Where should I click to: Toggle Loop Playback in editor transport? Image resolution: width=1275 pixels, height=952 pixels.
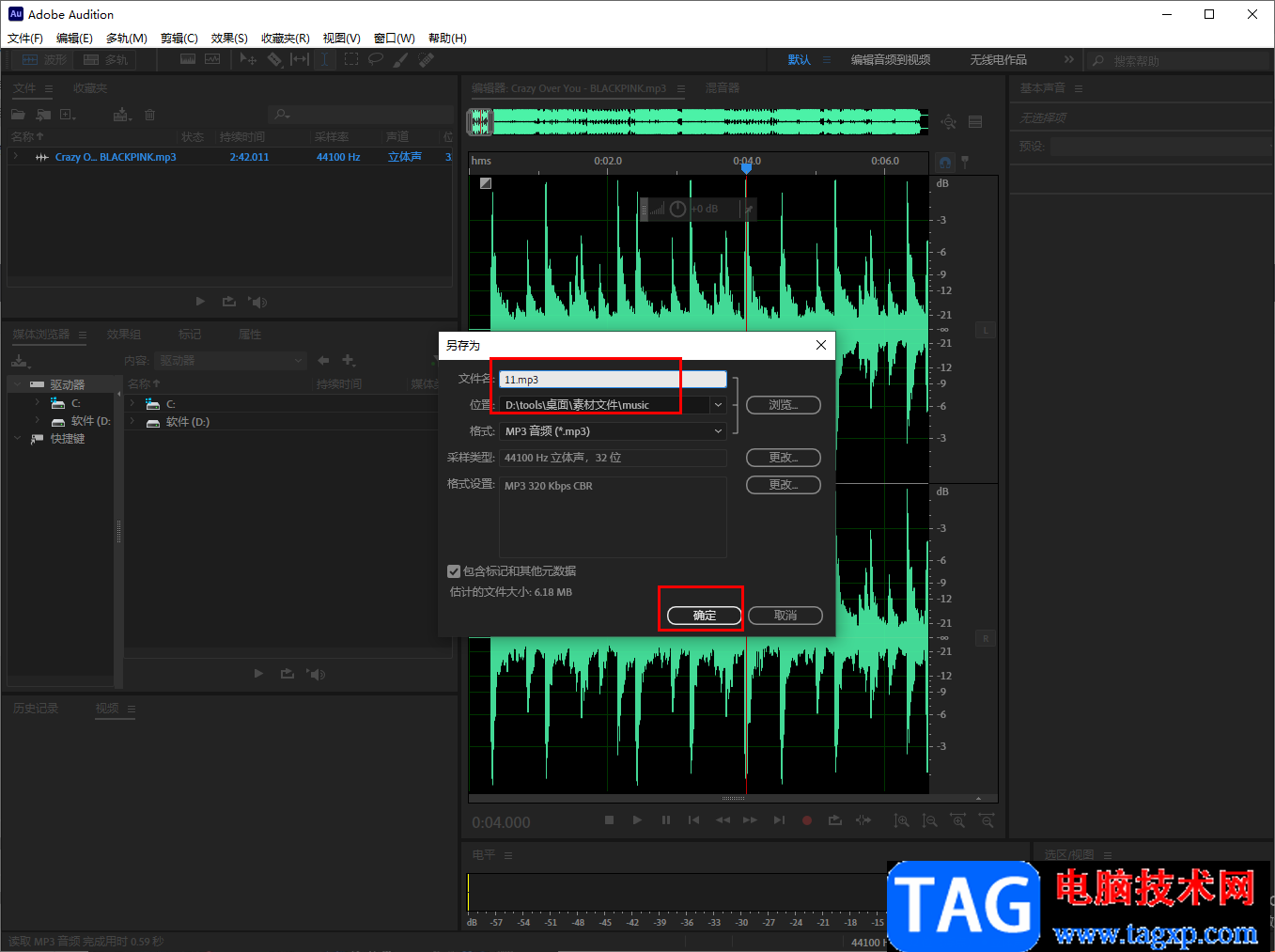[x=834, y=820]
